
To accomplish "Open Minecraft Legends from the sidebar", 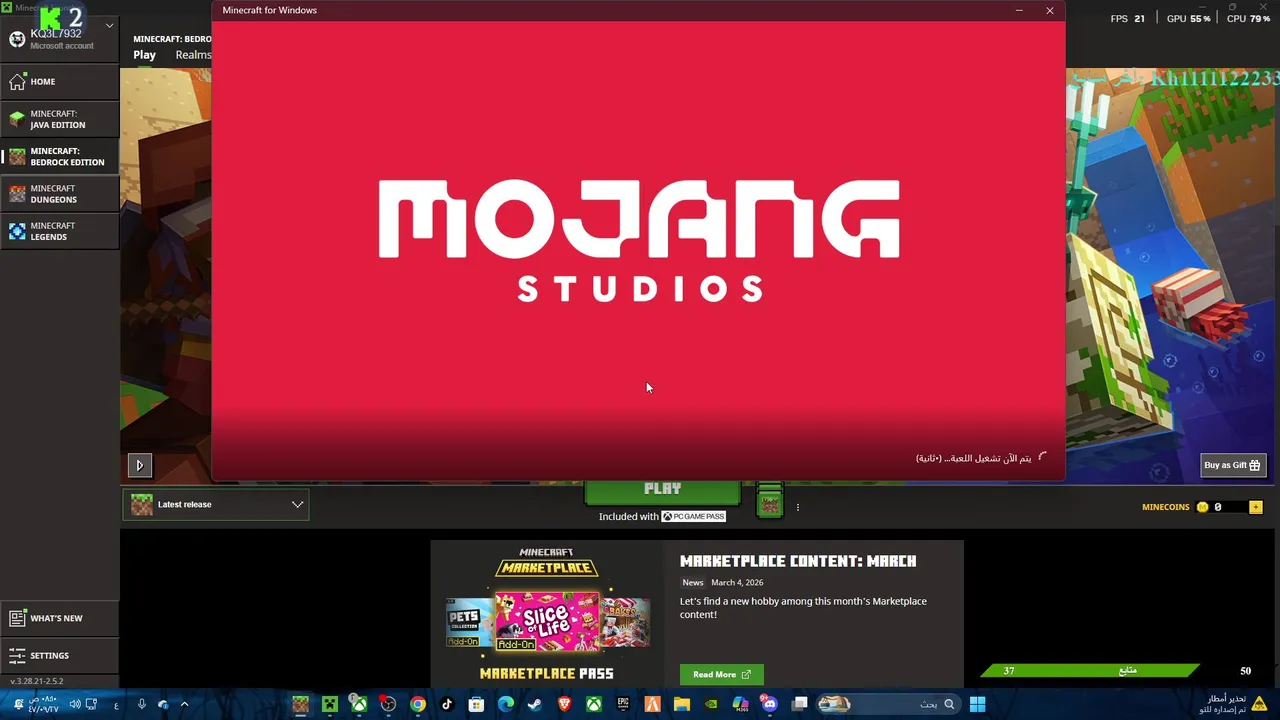I will click(x=59, y=231).
